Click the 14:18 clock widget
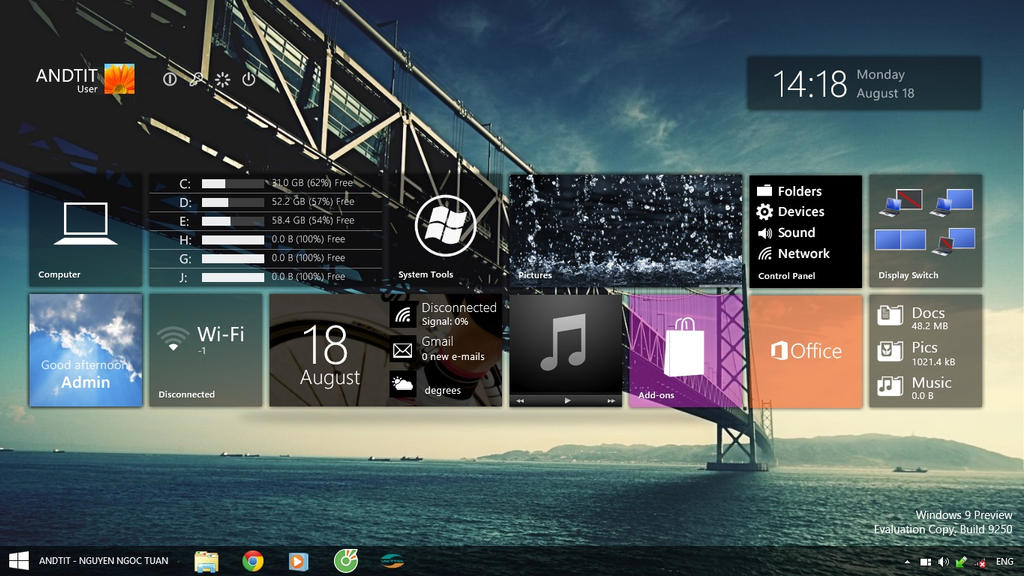The image size is (1024, 576). [x=864, y=83]
